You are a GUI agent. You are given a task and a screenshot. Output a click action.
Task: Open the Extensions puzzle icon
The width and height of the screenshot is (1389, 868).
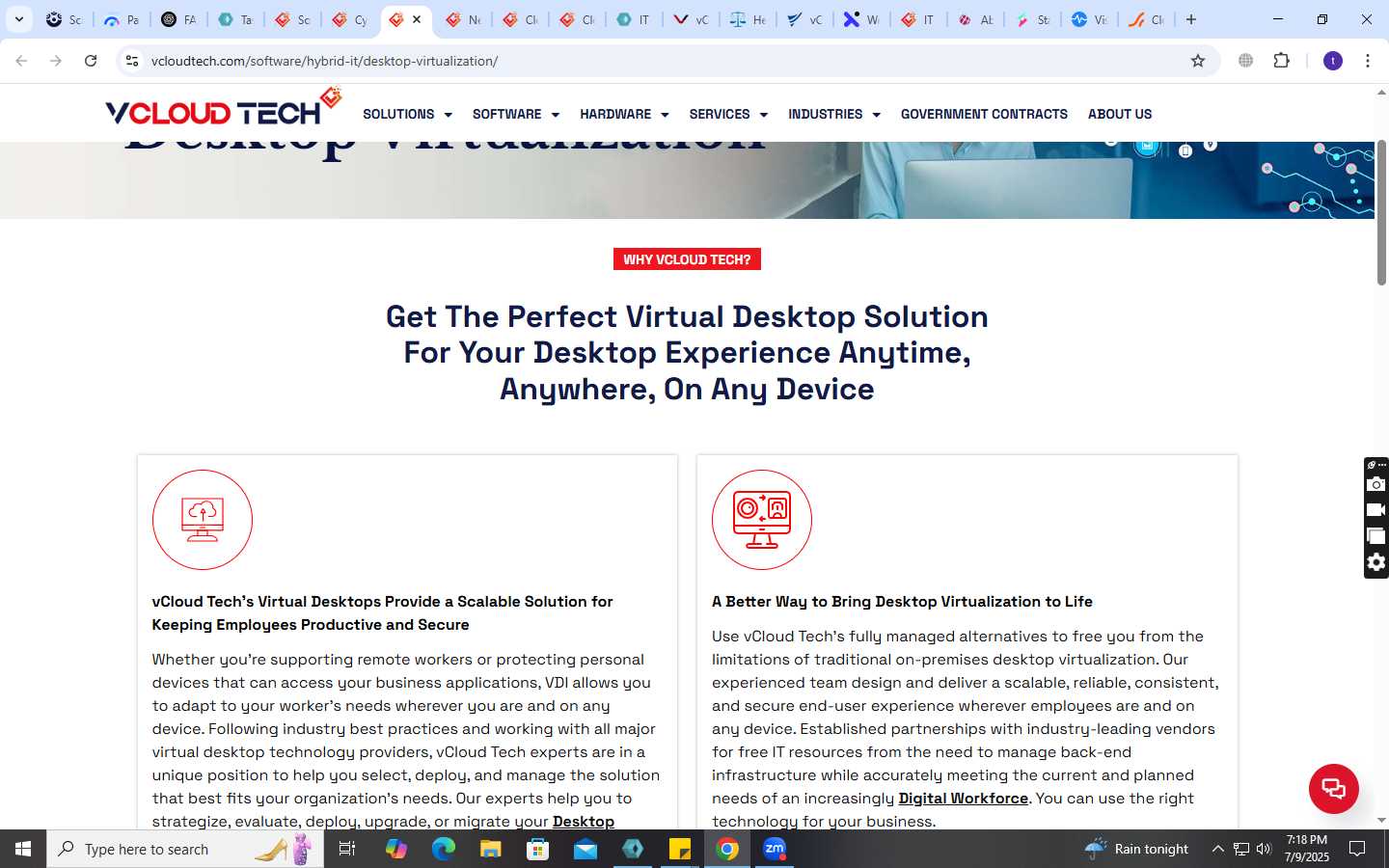pyautogui.click(x=1281, y=61)
